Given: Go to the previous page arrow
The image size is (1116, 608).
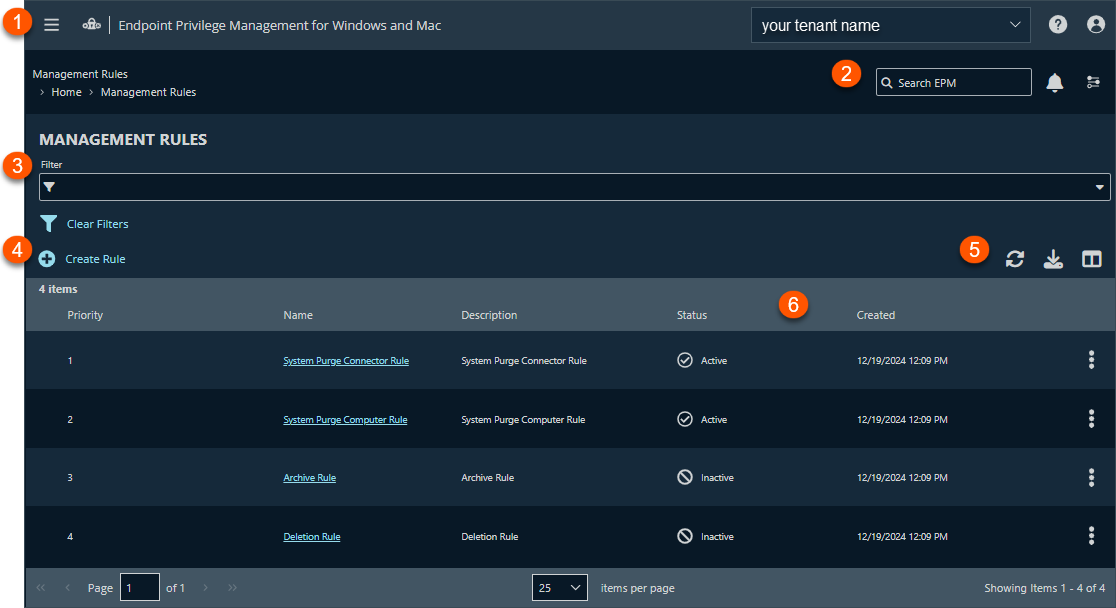Looking at the screenshot, I should 68,587.
